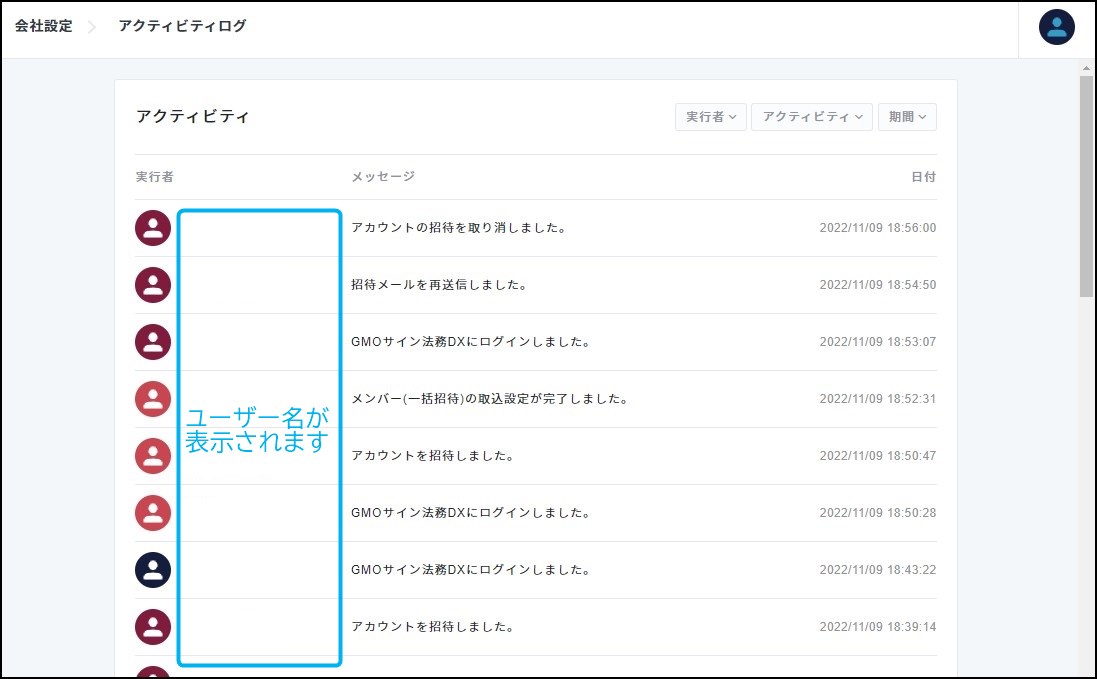The height and width of the screenshot is (679, 1097).
Task: Select message アカウントの招待を取り消しました。
Action: [459, 228]
